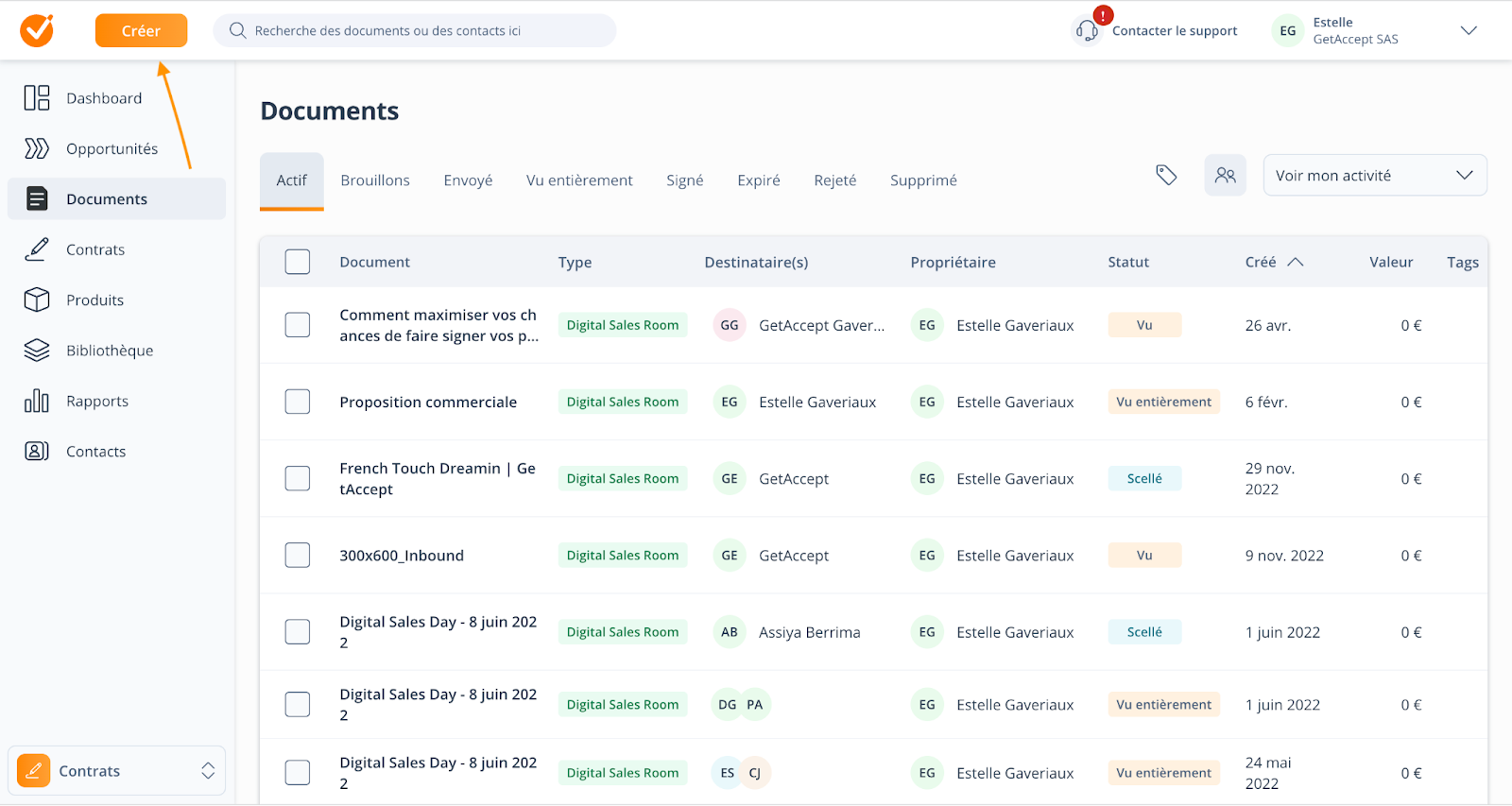
Task: Click the CJ recipient avatar
Action: click(x=755, y=773)
